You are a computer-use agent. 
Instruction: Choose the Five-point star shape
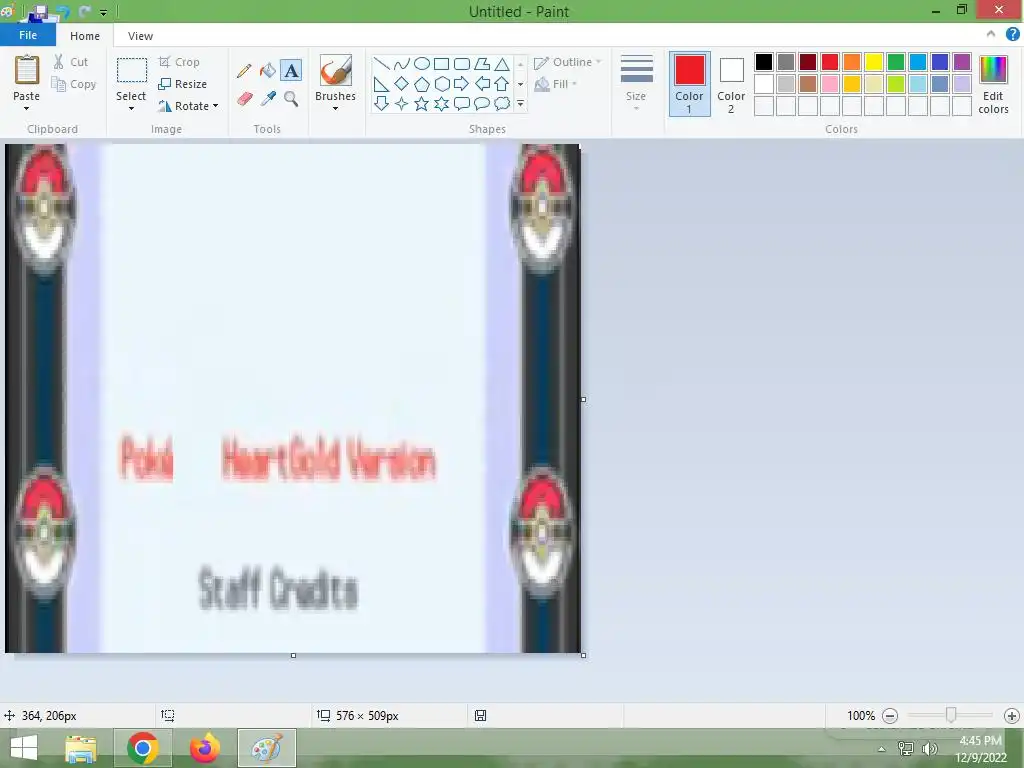point(422,103)
